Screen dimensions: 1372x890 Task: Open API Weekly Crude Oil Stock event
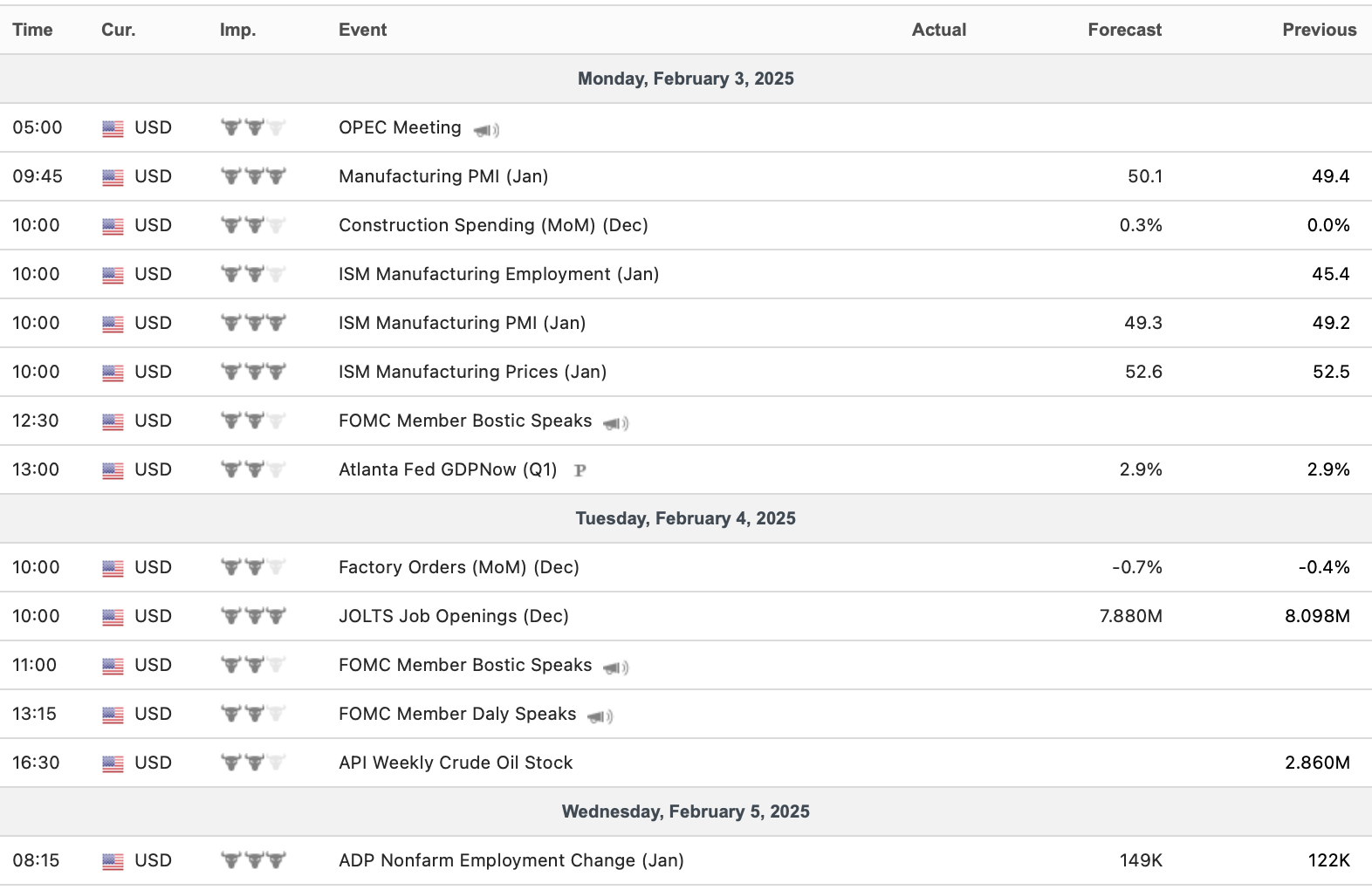point(456,763)
